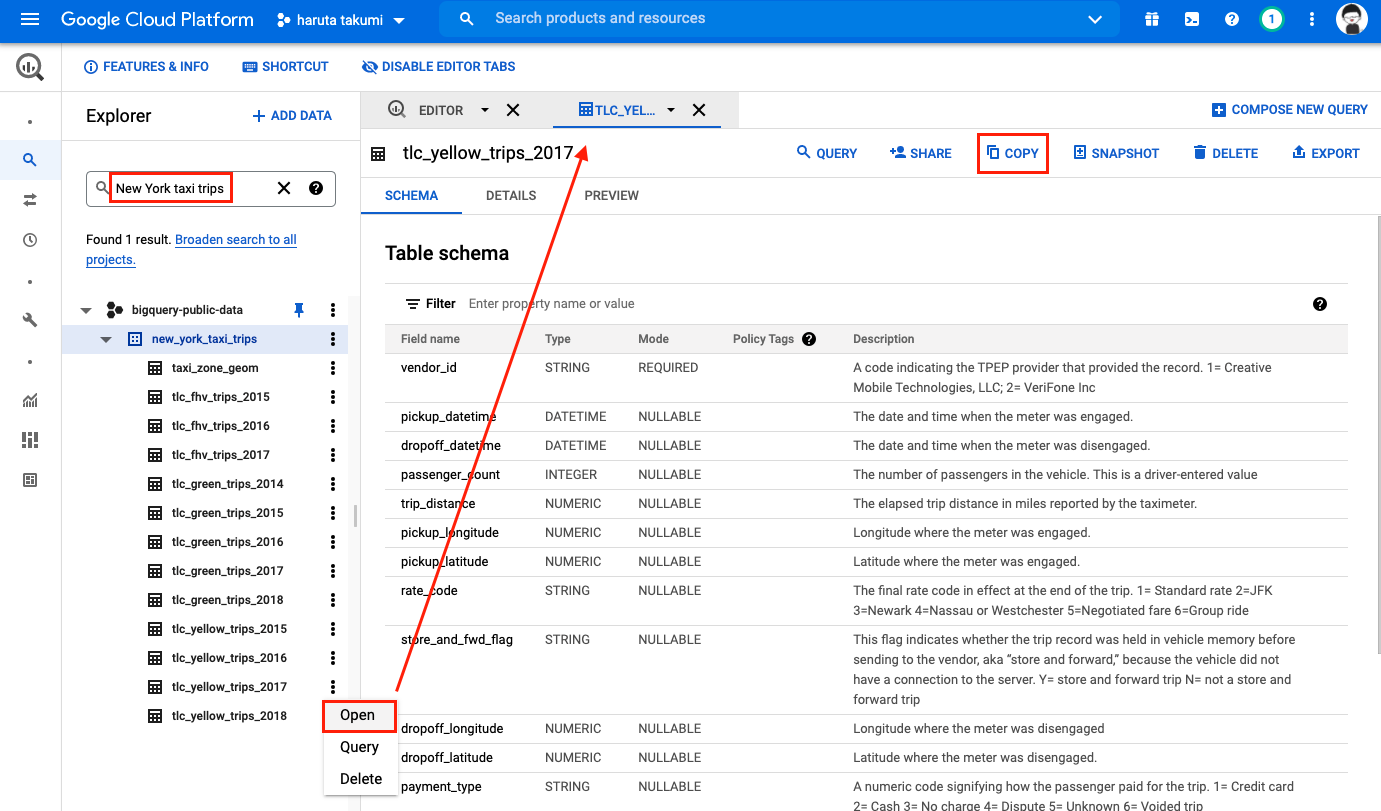The height and width of the screenshot is (811, 1381).
Task: Switch to the PREVIEW tab
Action: (611, 195)
